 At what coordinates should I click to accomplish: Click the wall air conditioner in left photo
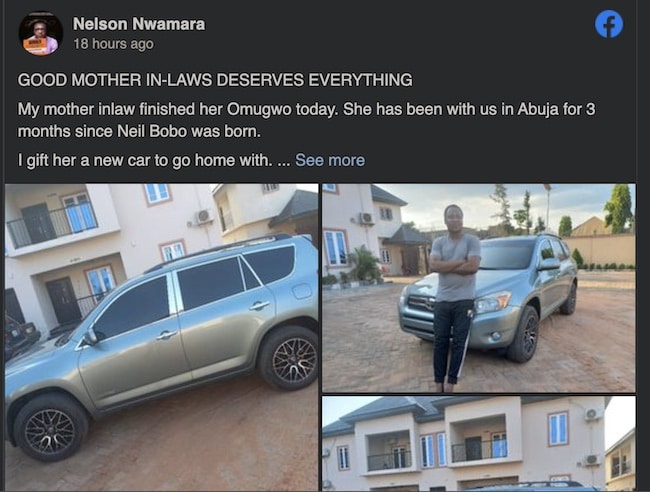(x=203, y=217)
